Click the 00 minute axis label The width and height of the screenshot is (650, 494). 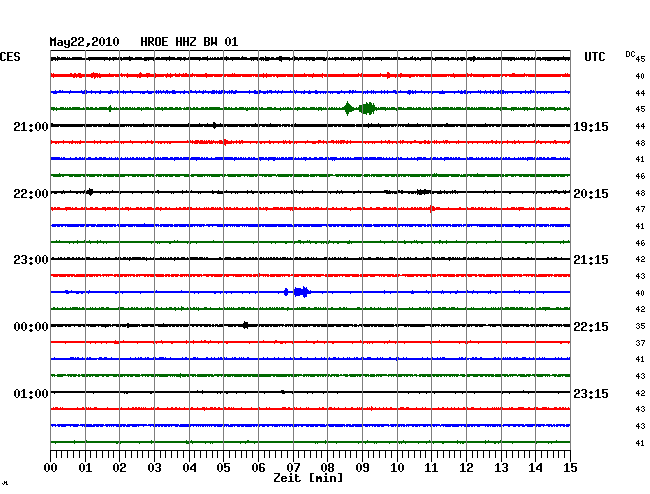pos(51,467)
